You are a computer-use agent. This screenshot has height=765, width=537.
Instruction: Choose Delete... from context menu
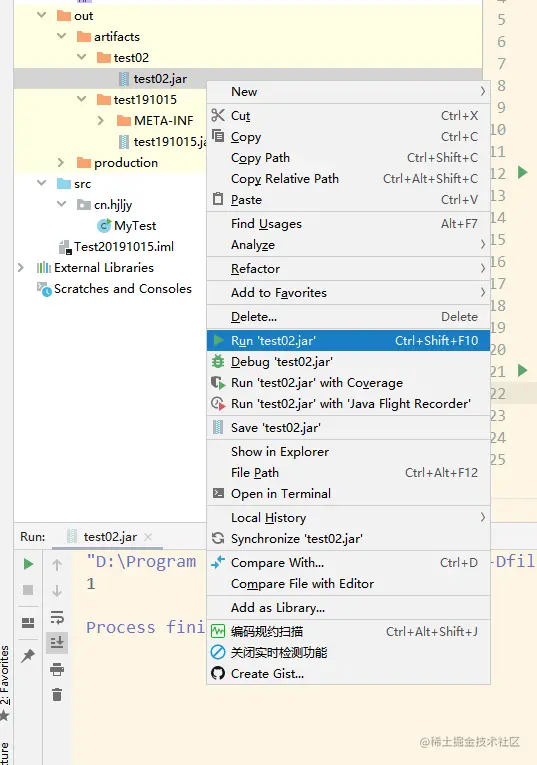[348, 316]
